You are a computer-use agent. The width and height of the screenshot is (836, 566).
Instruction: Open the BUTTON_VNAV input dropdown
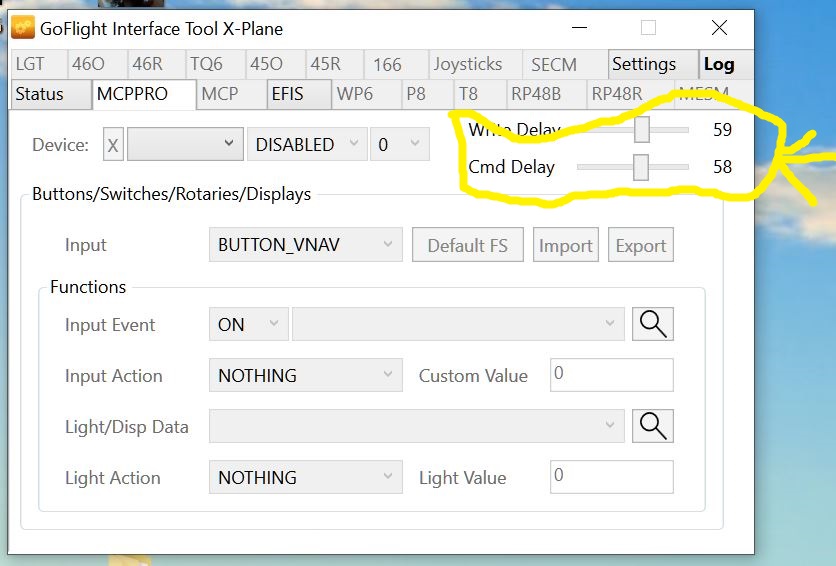(x=305, y=245)
